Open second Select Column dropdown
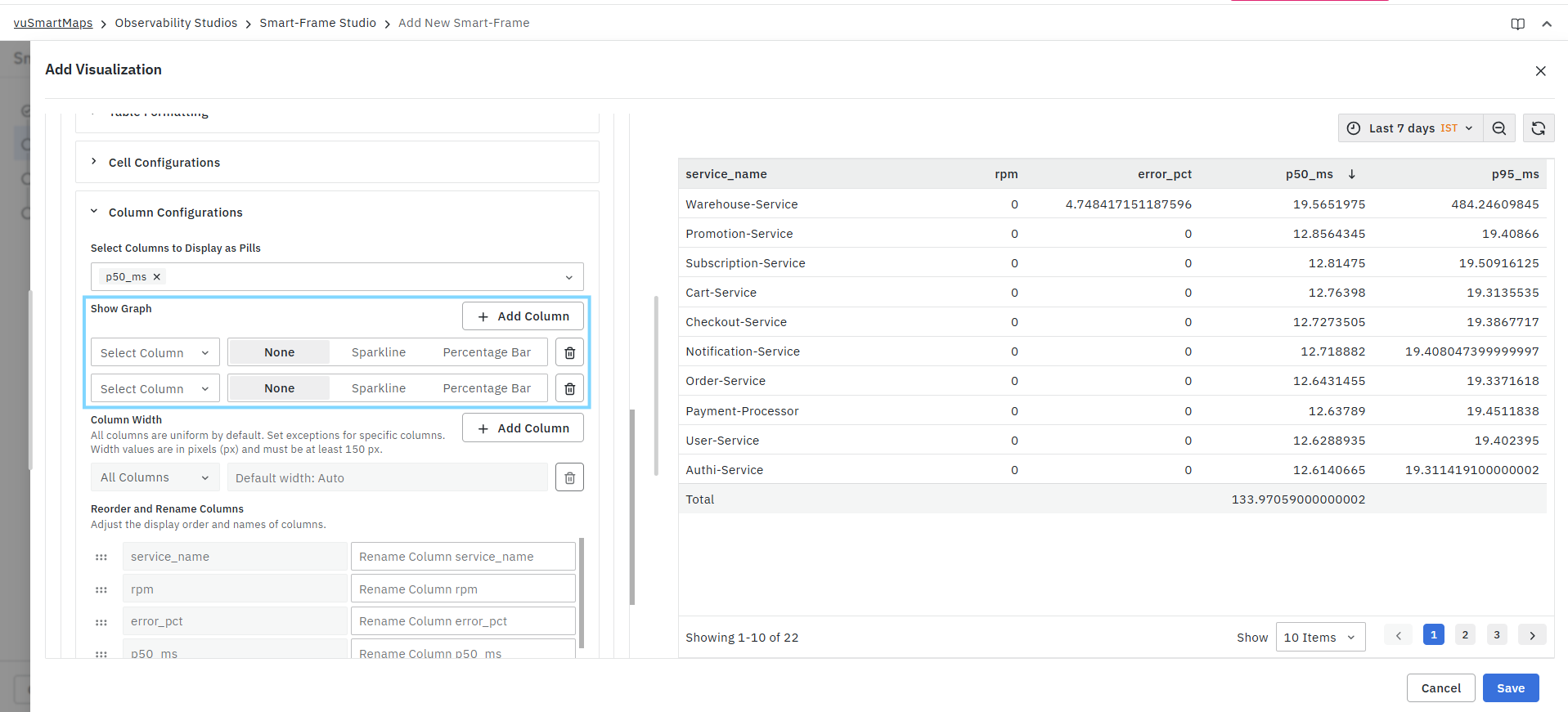Screen dimensions: 1568x712 tap(155, 388)
